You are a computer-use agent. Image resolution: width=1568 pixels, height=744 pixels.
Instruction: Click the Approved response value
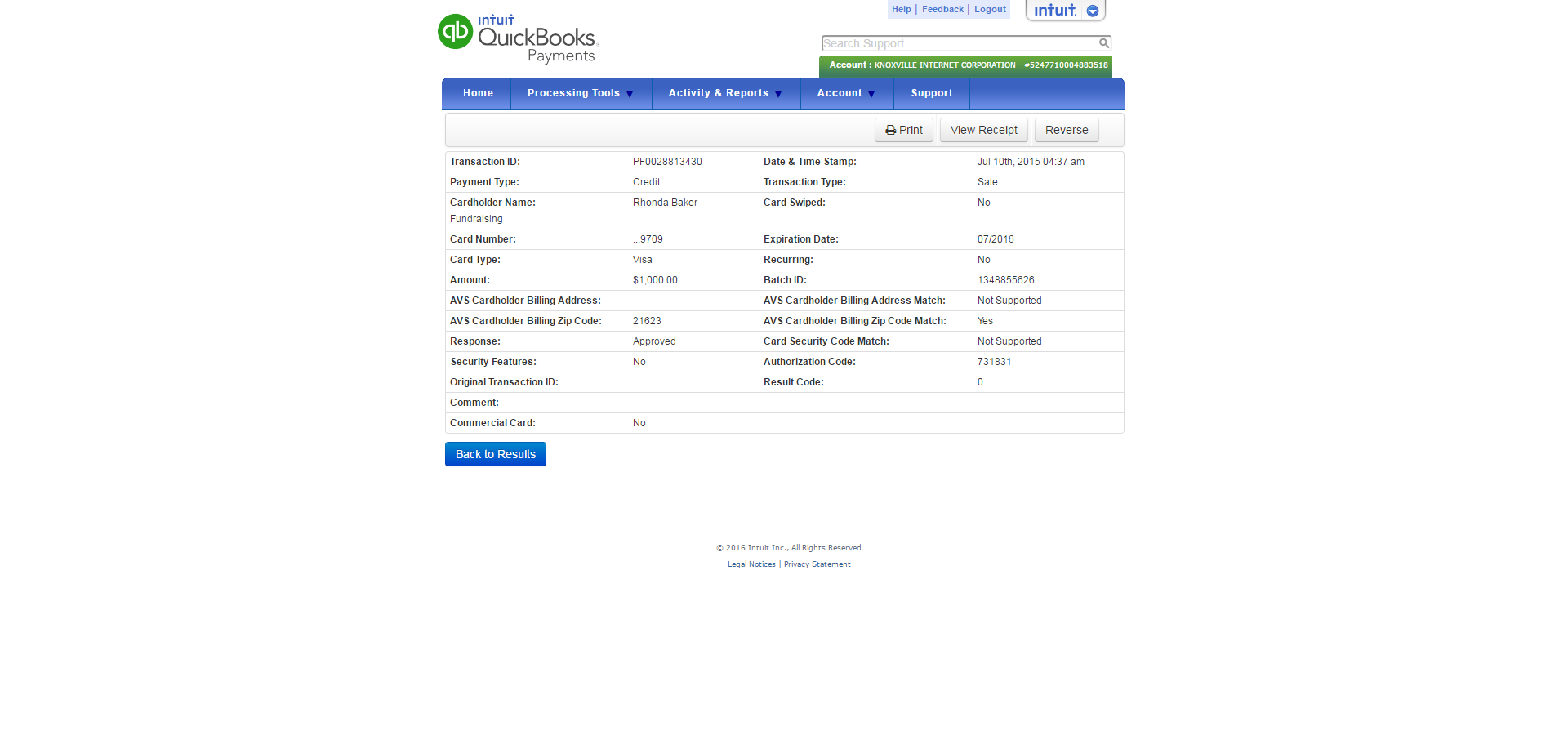pyautogui.click(x=654, y=341)
